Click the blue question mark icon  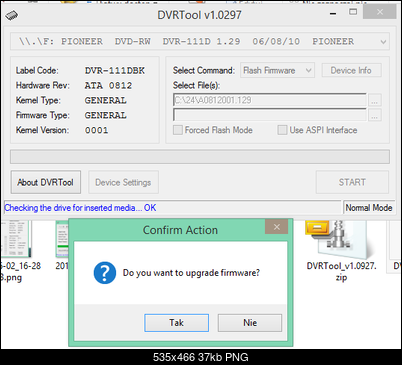click(105, 273)
